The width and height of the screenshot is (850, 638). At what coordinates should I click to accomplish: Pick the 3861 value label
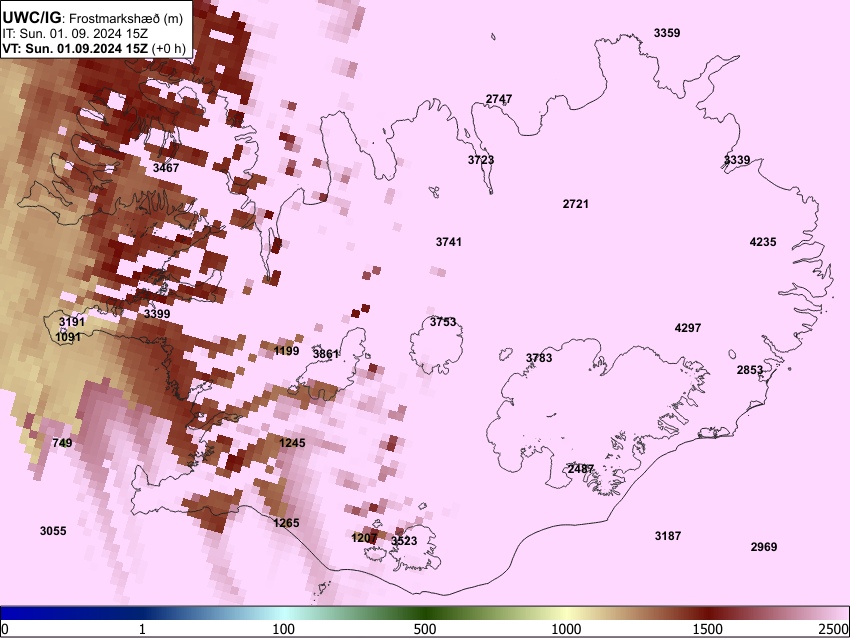(326, 354)
